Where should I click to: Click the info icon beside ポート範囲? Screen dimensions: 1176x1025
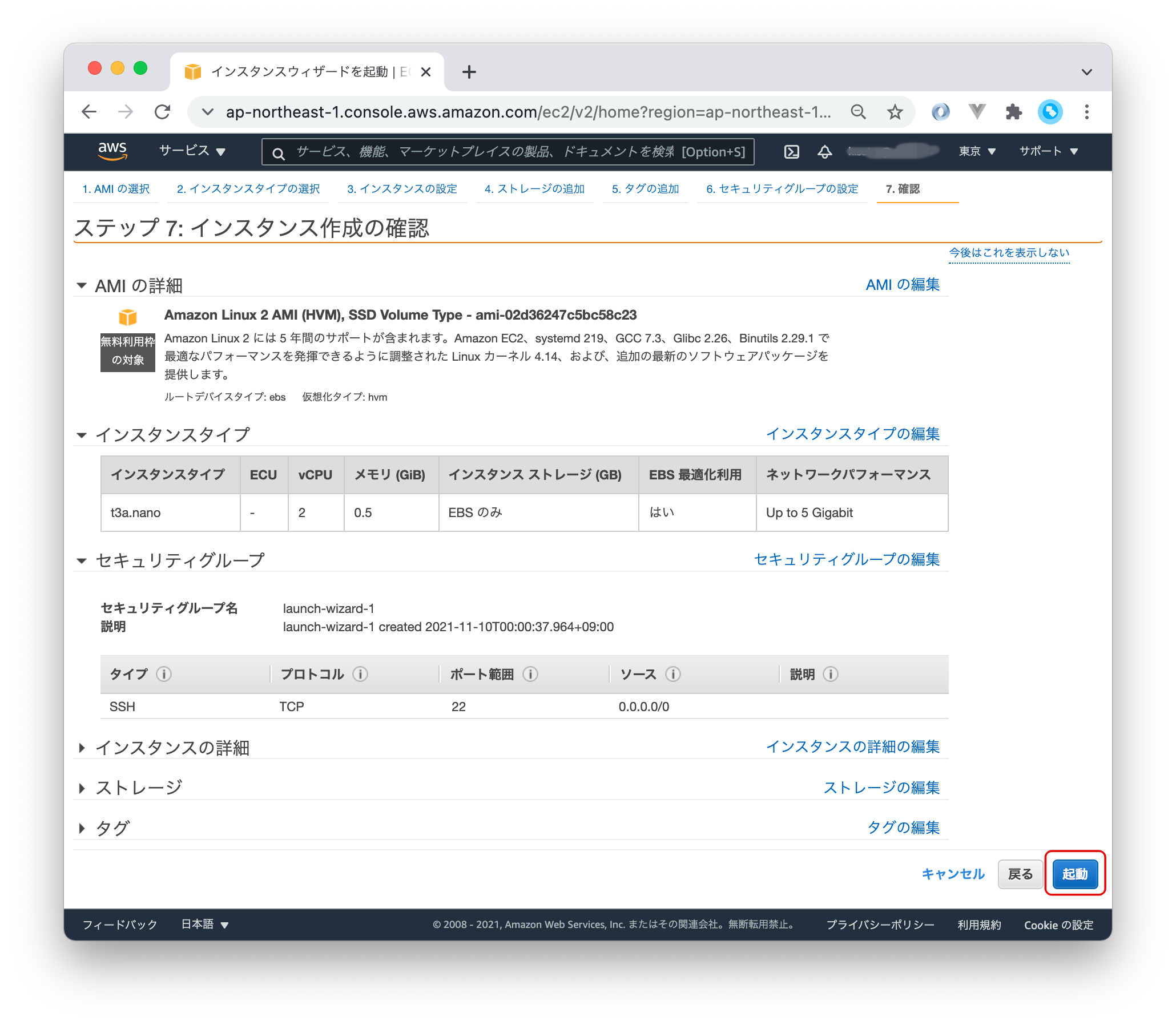[x=530, y=675]
